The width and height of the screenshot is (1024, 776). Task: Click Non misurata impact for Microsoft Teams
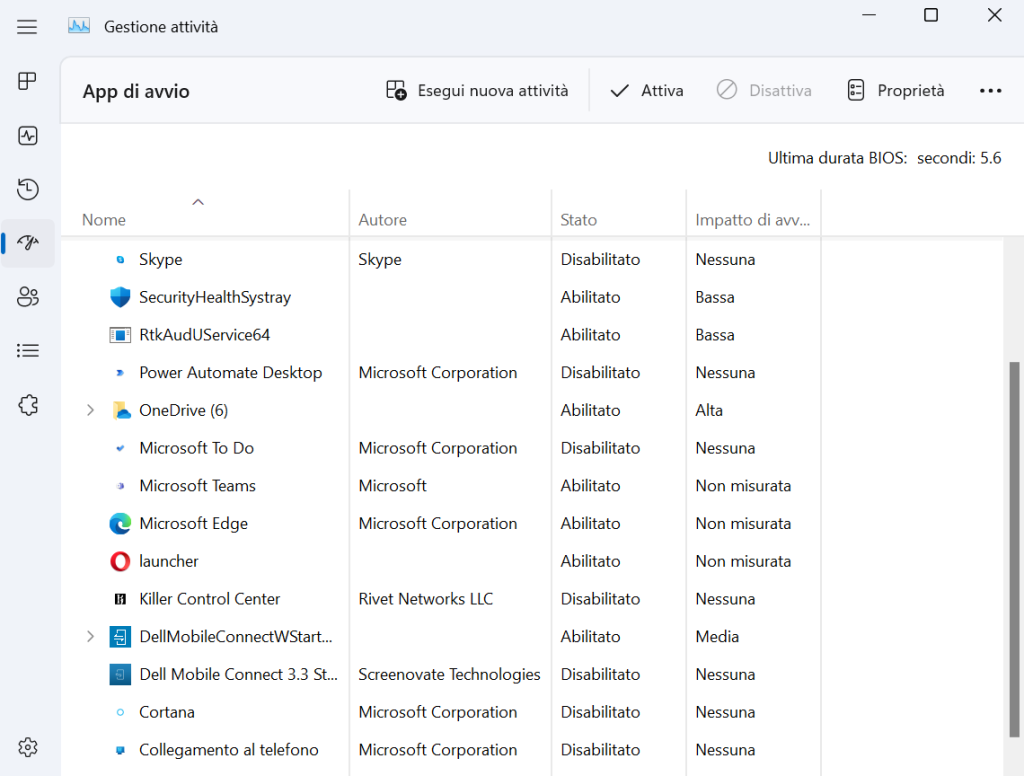tap(743, 486)
